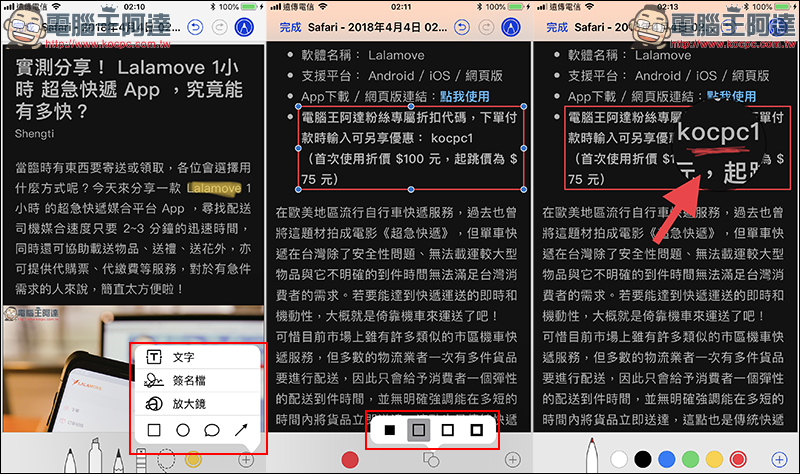This screenshot has height=474, width=800.
Task: Select the thick outlined square style option
Action: pyautogui.click(x=477, y=430)
